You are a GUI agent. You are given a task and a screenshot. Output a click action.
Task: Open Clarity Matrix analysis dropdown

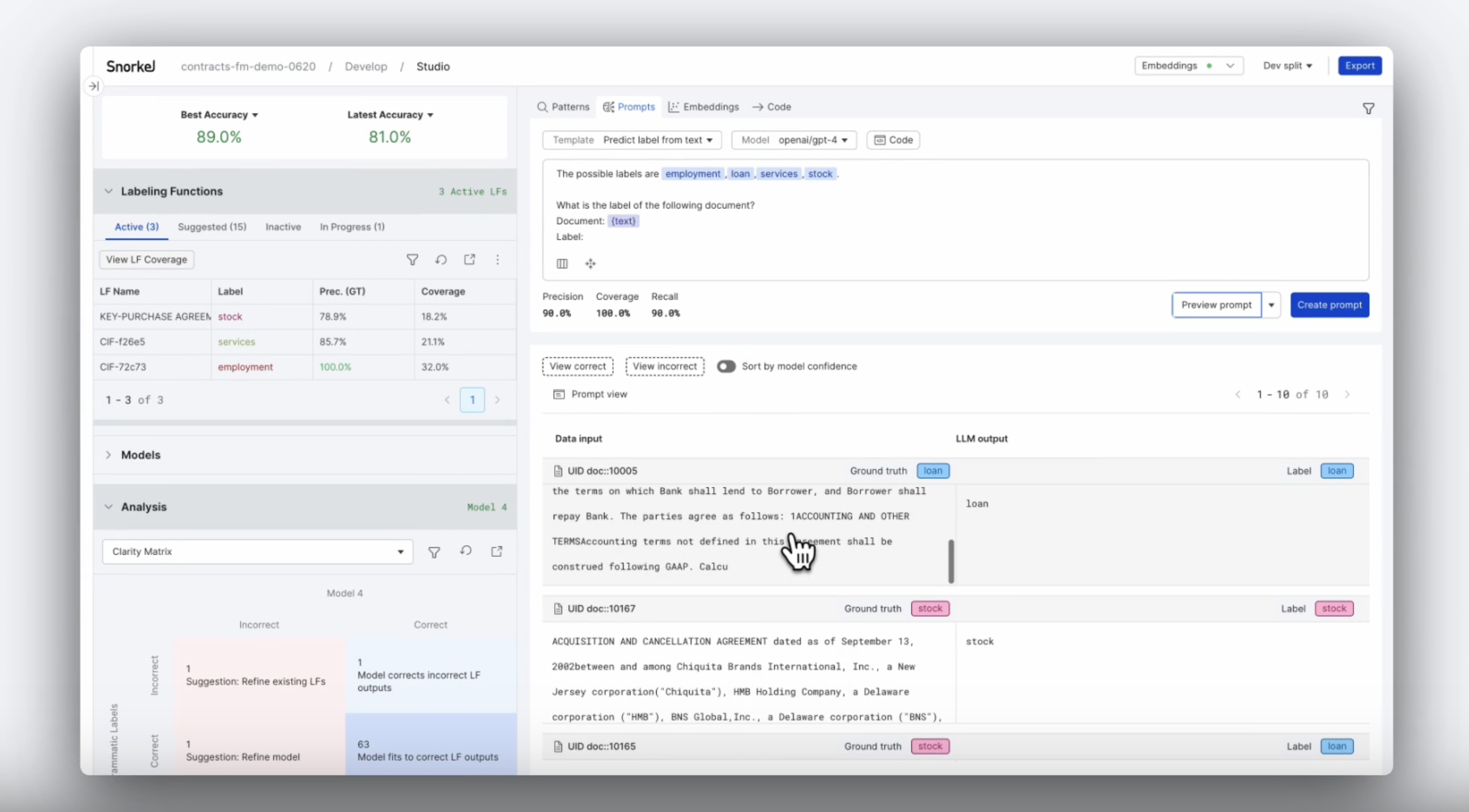(400, 551)
